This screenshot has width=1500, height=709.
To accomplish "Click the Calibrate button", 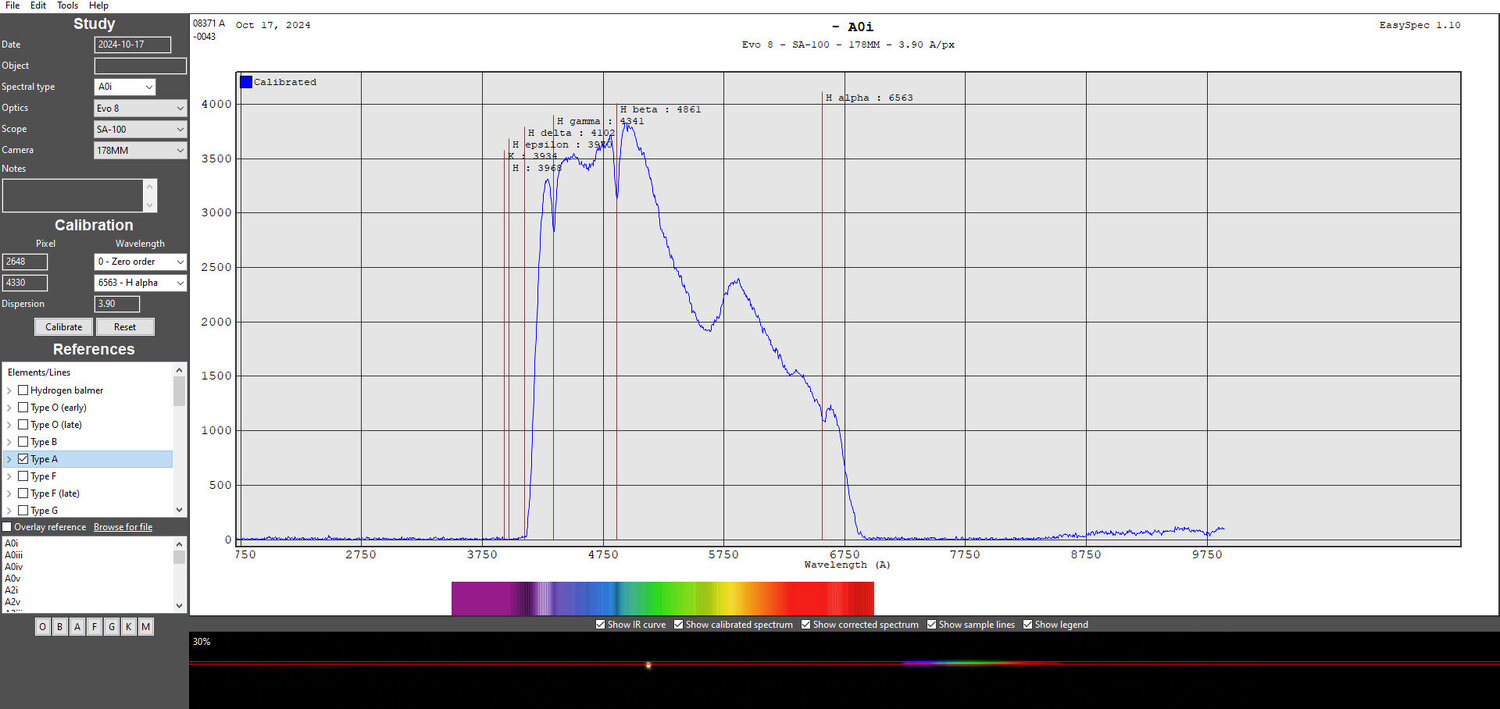I will [x=64, y=327].
